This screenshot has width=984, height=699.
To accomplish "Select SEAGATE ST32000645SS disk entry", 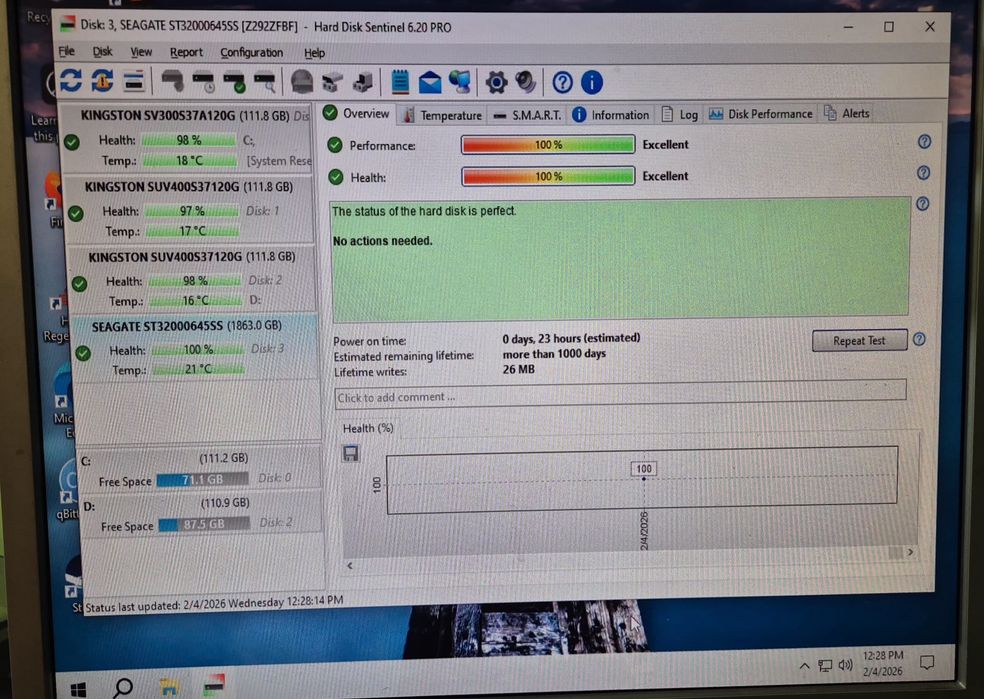I will [196, 348].
